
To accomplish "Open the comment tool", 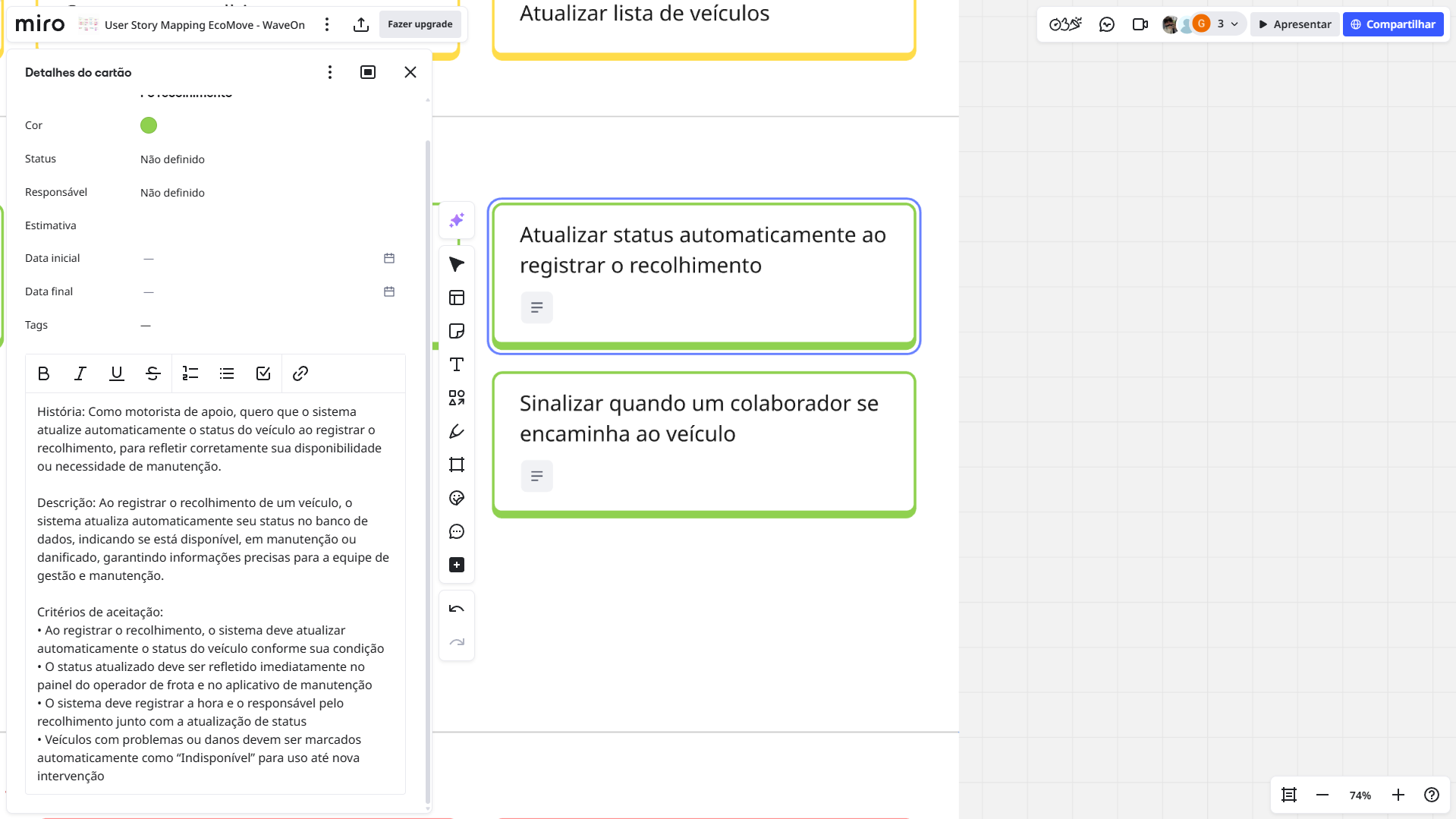I will (x=456, y=531).
